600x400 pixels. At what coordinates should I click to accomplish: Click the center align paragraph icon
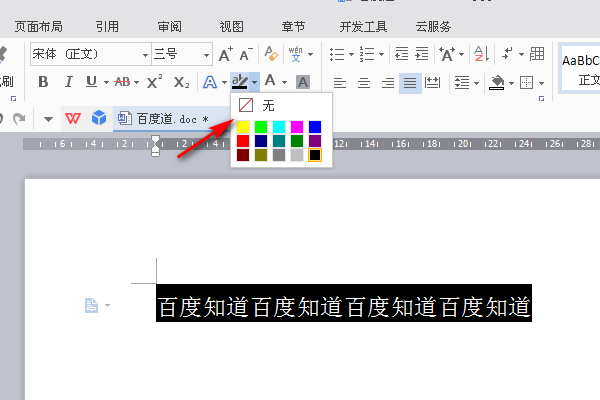pos(364,83)
